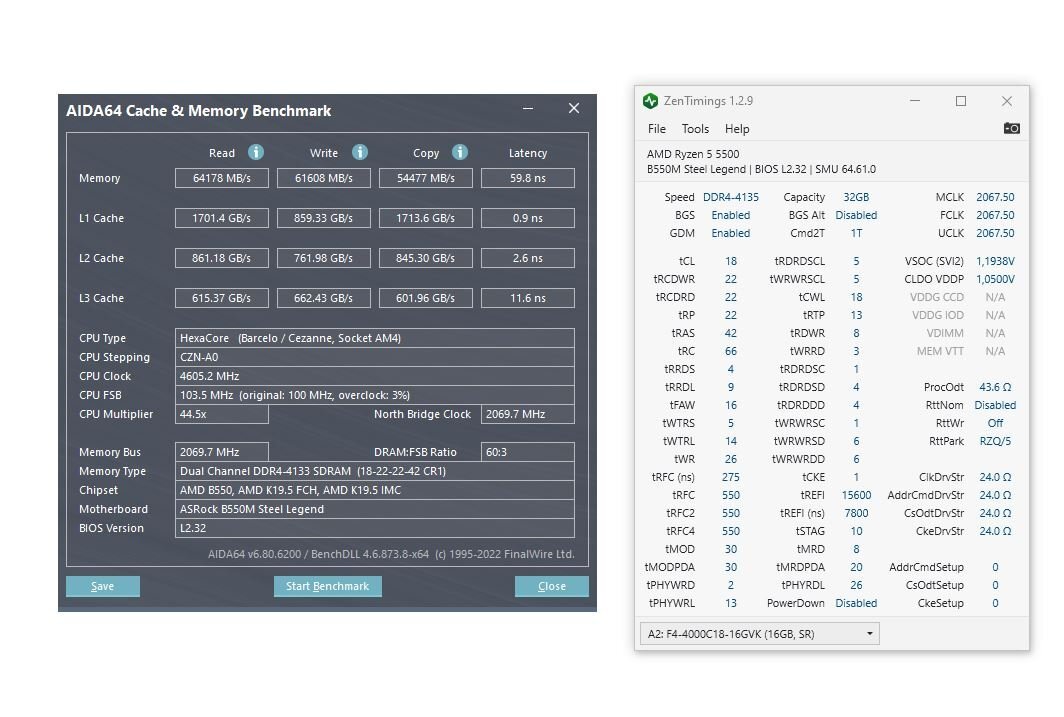The width and height of the screenshot is (1064, 717).
Task: Open the File menu in ZenTimings
Action: click(x=657, y=129)
